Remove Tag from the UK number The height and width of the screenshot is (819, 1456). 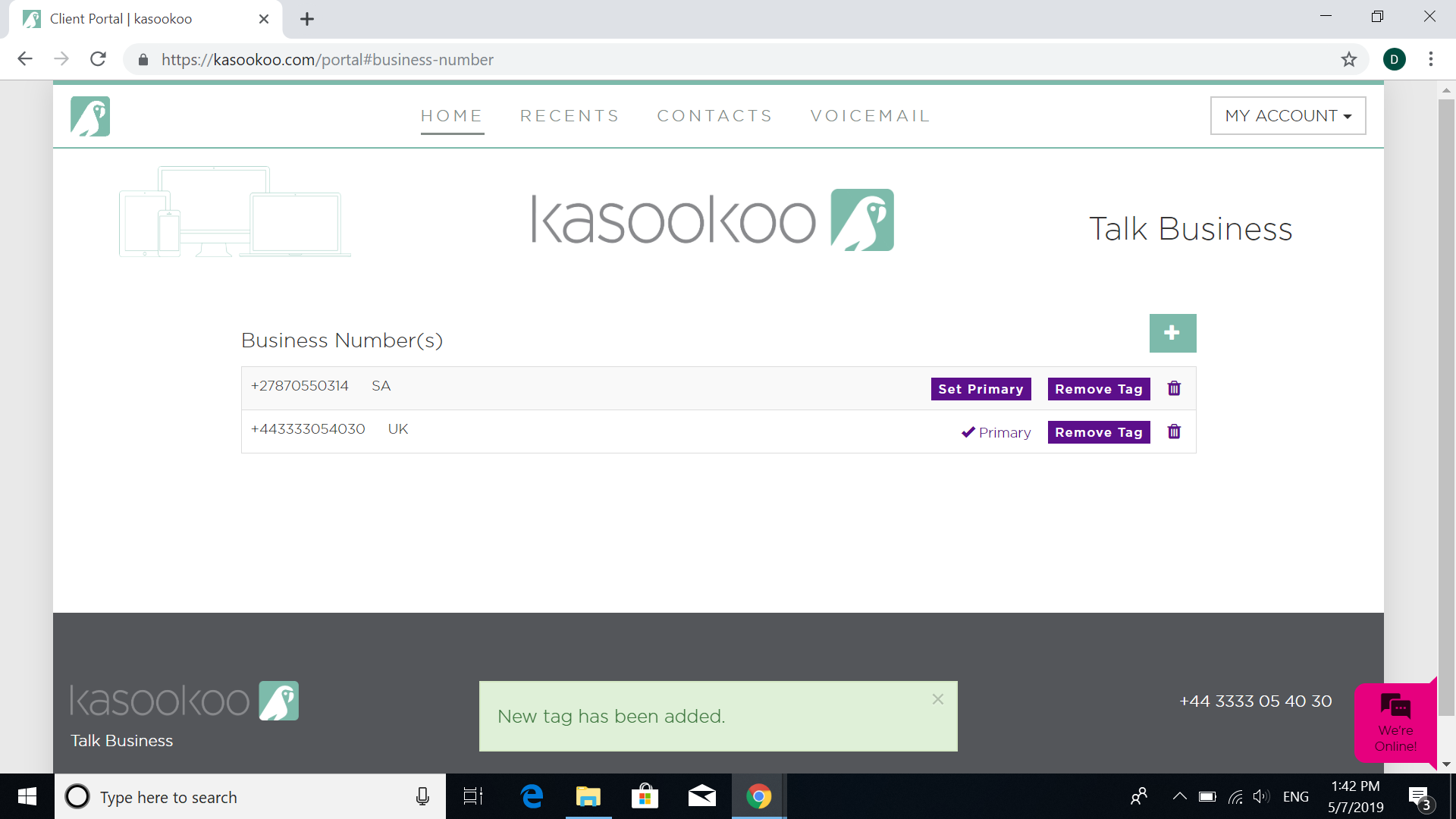[1098, 432]
